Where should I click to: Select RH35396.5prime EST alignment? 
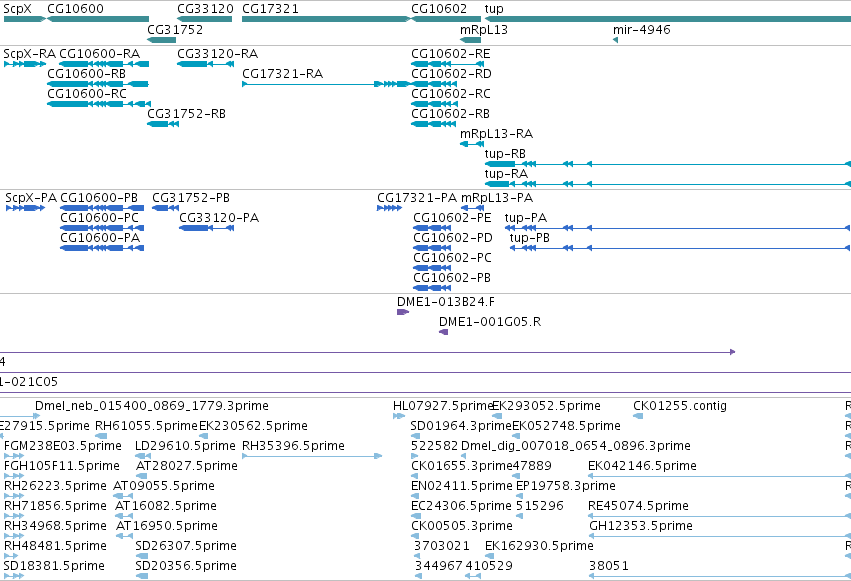coord(312,456)
